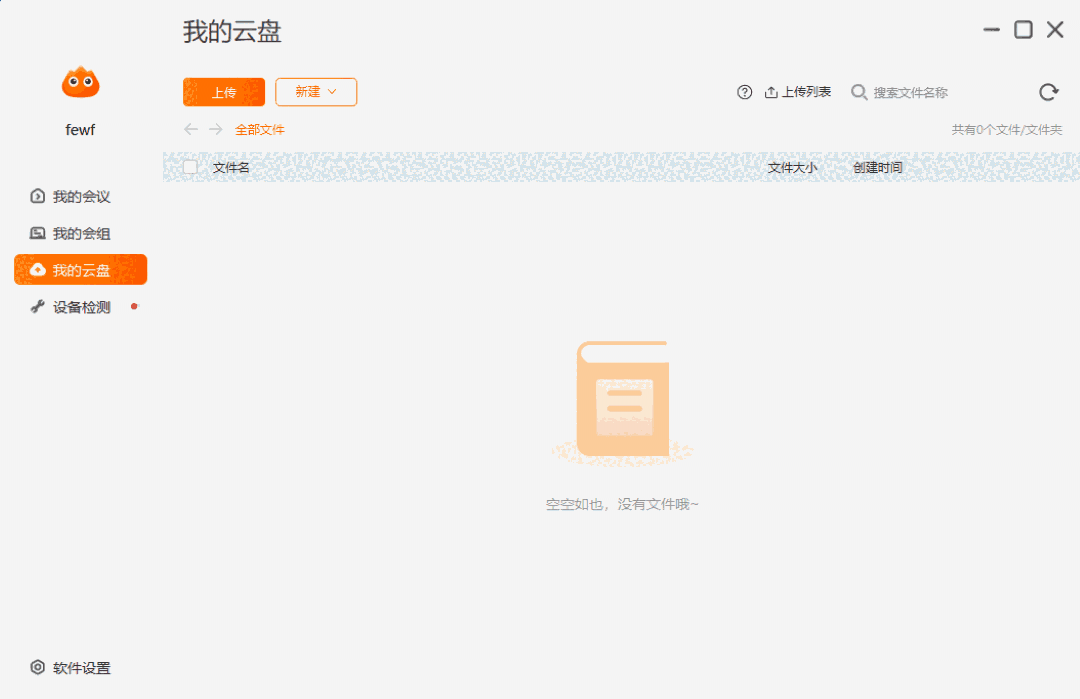The image size is (1080, 699).
Task: Toggle the select-all files checkbox
Action: 187,167
